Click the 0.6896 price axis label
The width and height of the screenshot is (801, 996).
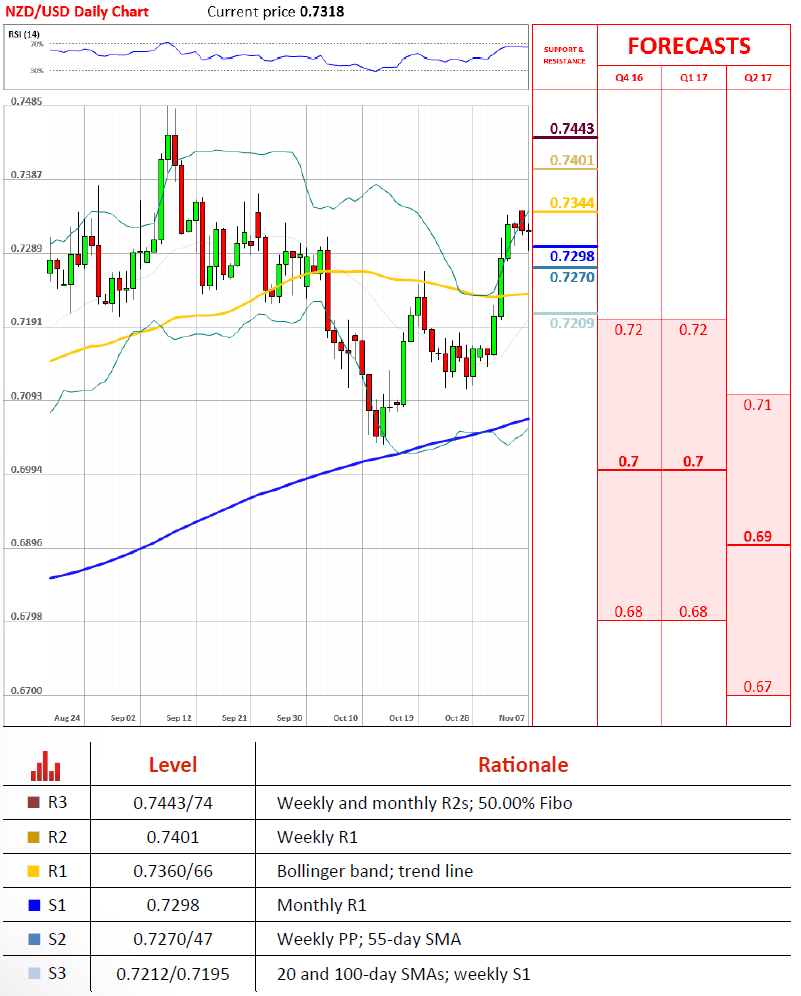(x=26, y=542)
